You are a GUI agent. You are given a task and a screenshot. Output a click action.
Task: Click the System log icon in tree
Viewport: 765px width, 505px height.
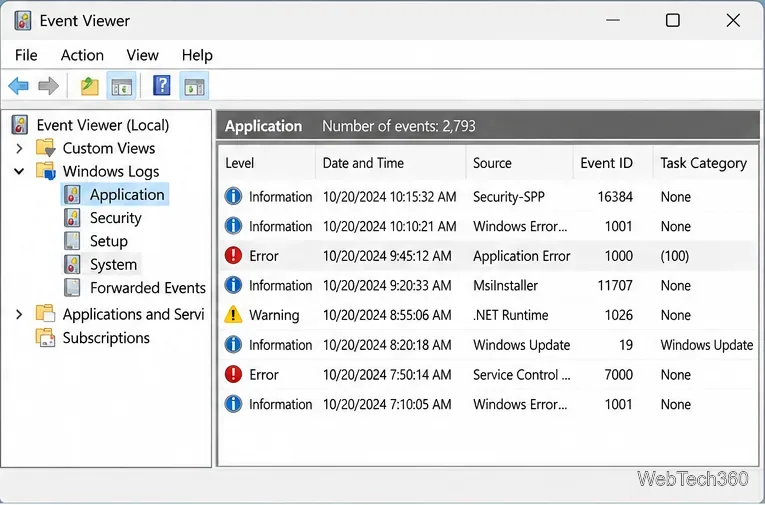72,264
